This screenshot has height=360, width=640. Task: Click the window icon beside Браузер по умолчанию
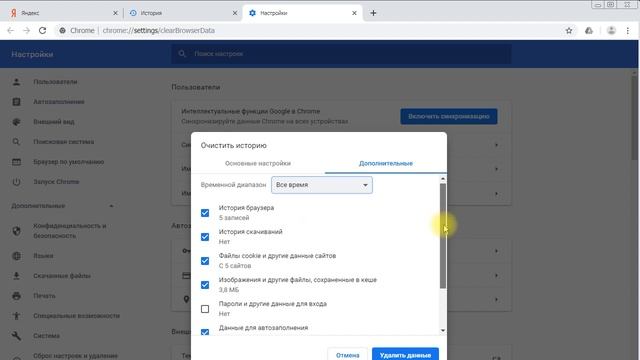tap(16, 162)
